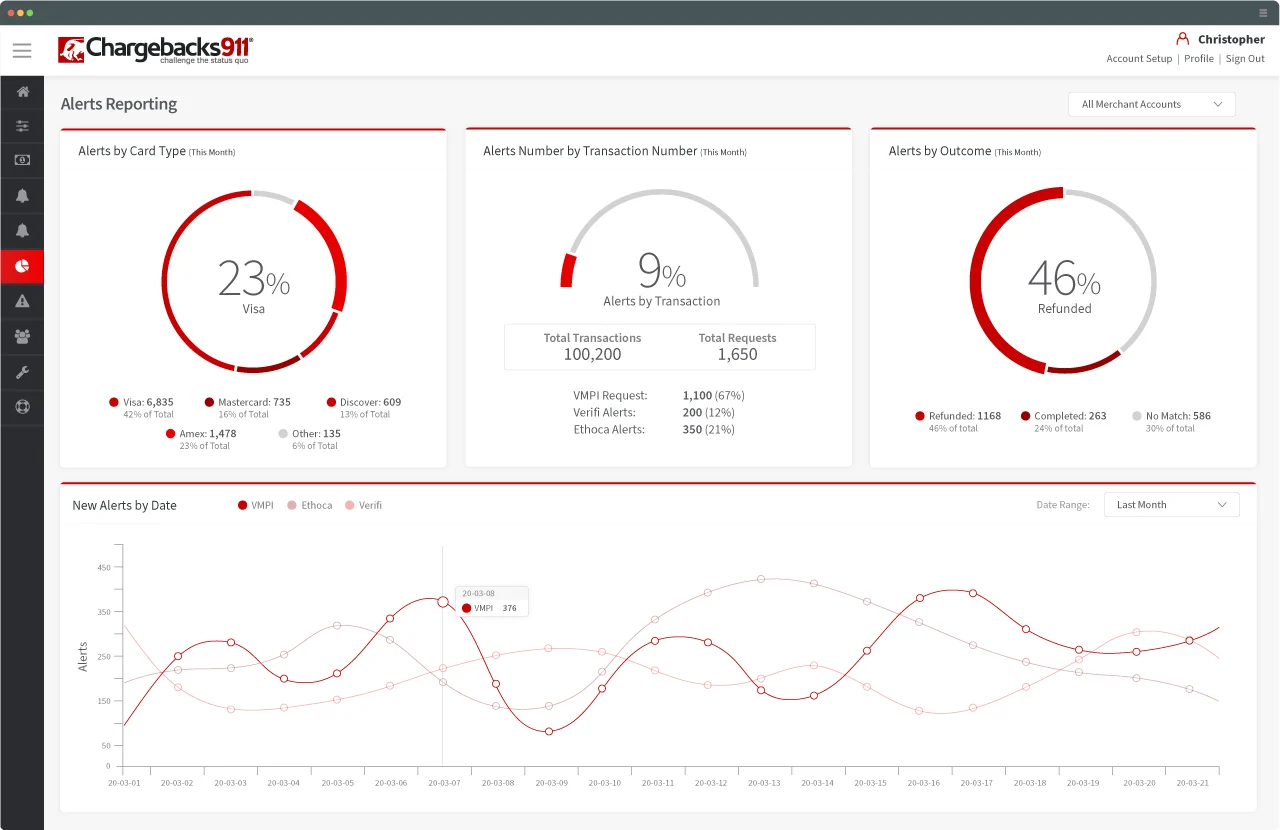The width and height of the screenshot is (1280, 830).
Task: Select the filters sliders icon in sidebar
Action: [x=22, y=126]
